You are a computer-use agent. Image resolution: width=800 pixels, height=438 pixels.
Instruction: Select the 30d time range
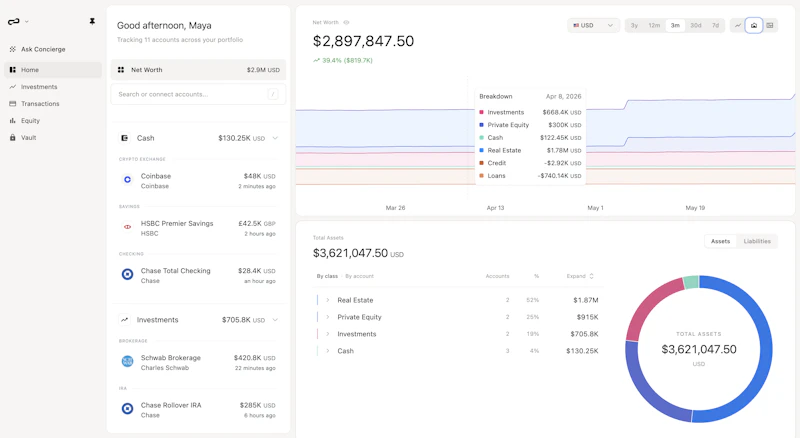pos(696,25)
